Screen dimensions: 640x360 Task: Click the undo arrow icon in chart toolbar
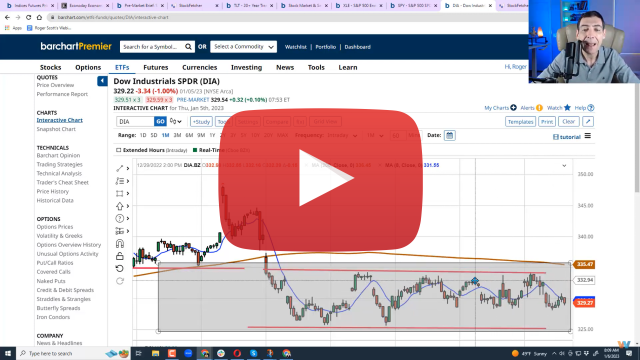coord(120,269)
